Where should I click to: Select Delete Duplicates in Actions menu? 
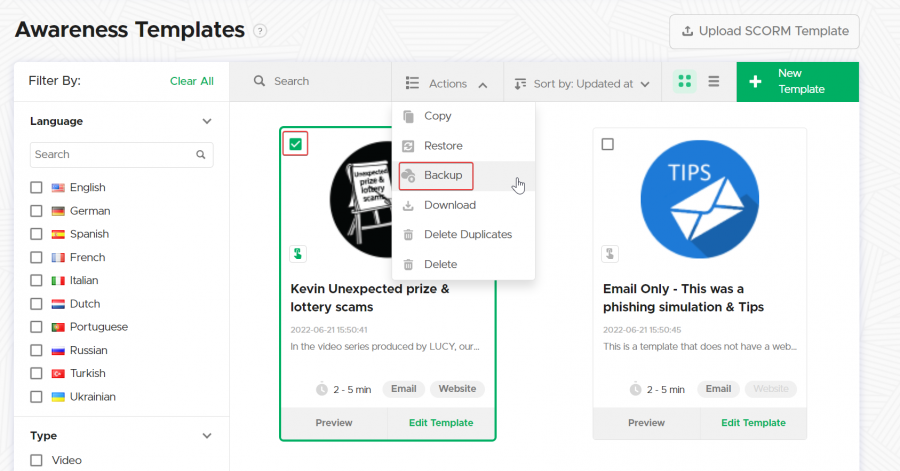467,235
